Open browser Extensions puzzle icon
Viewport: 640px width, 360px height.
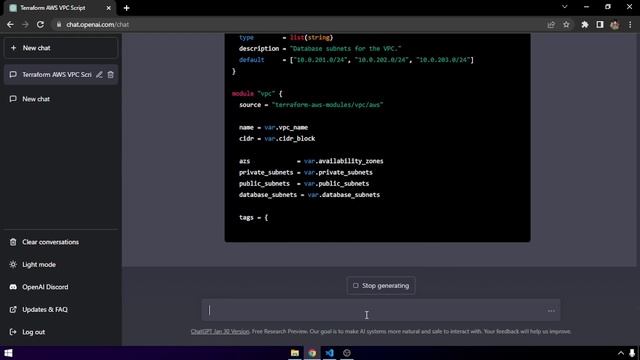point(585,24)
